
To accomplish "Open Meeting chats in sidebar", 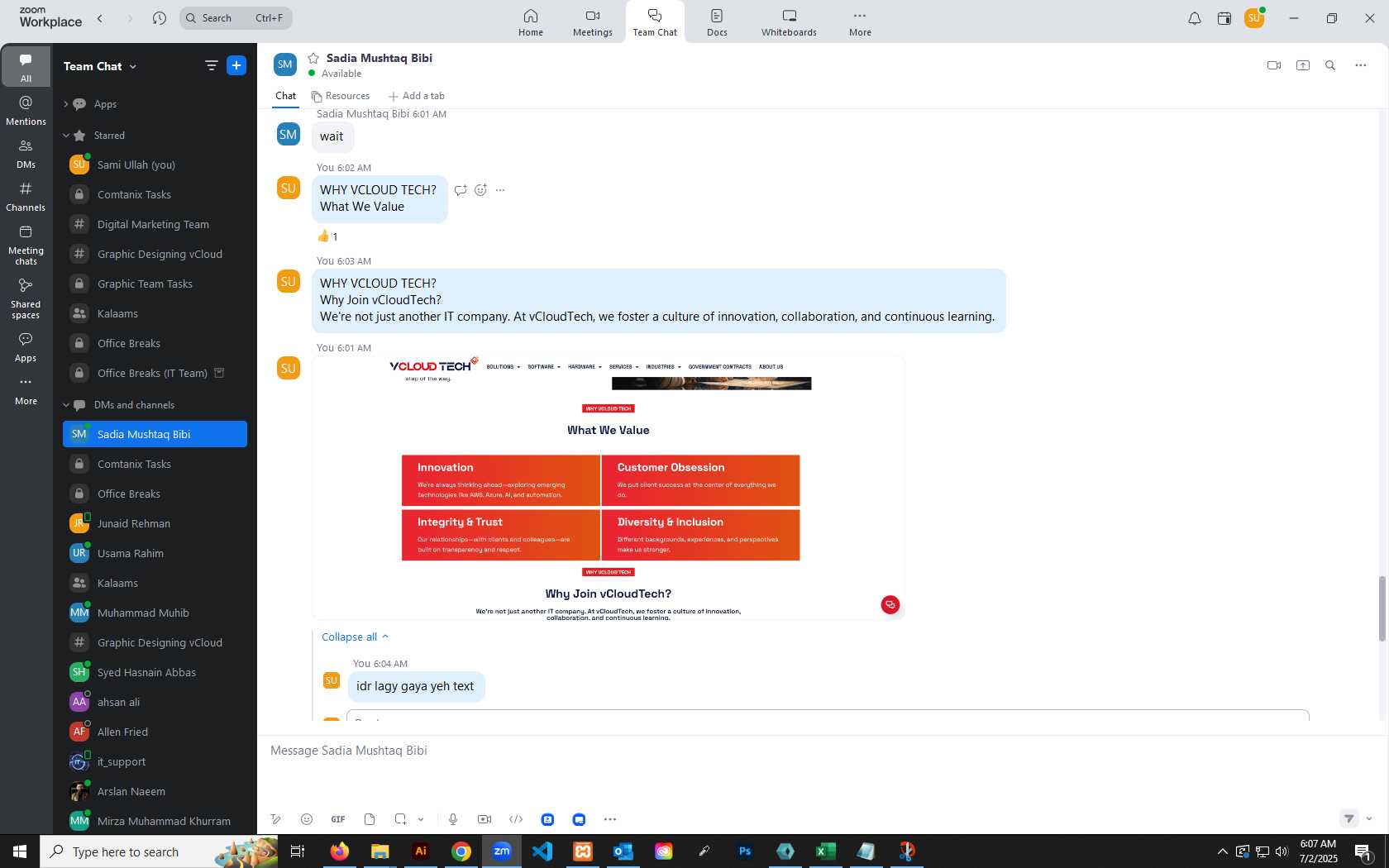I will pyautogui.click(x=26, y=245).
